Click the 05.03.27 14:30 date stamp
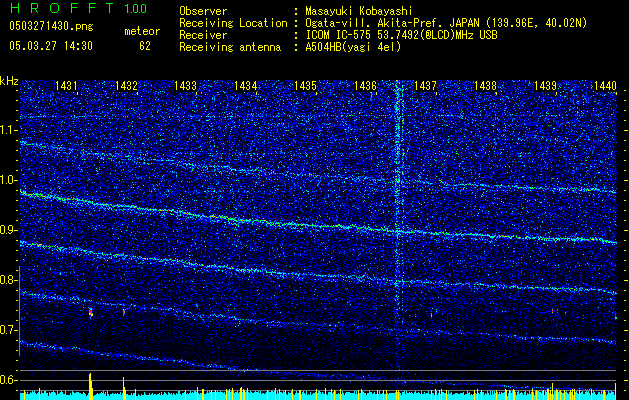Screen dimensions: 629x400 point(50,46)
